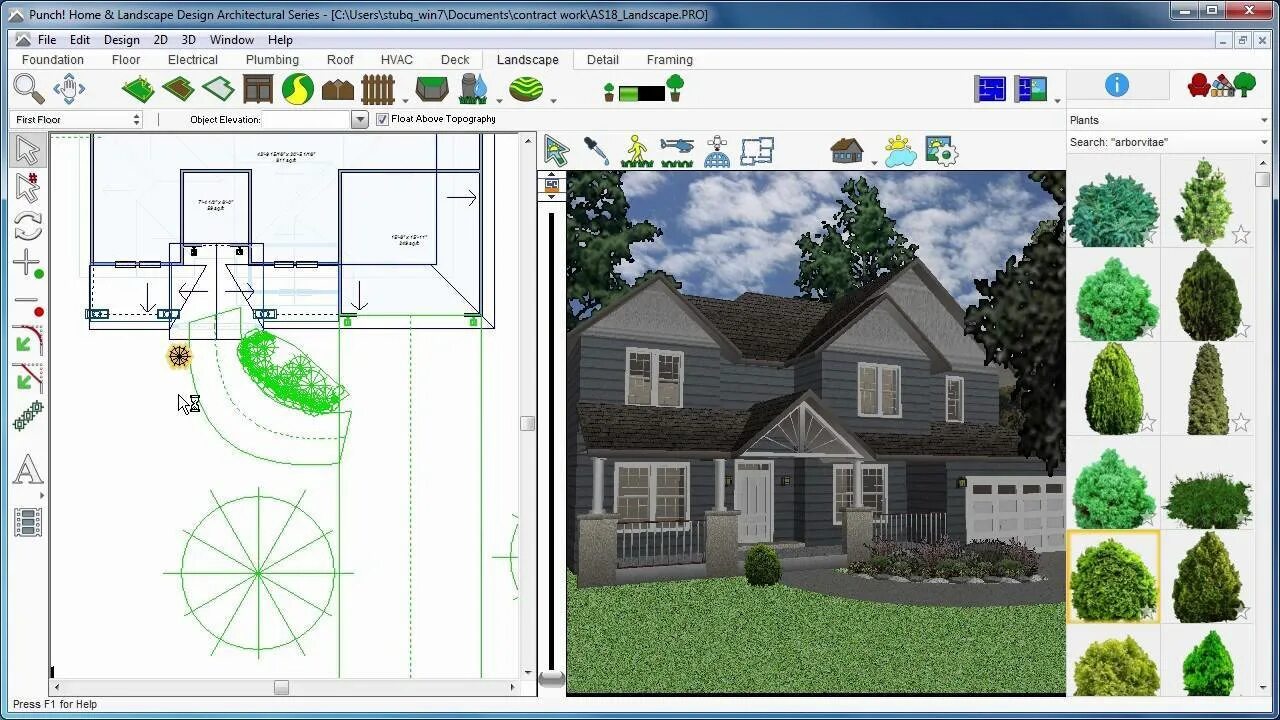
Task: Open the sun and cloud lighting settings
Action: pyautogui.click(x=900, y=151)
